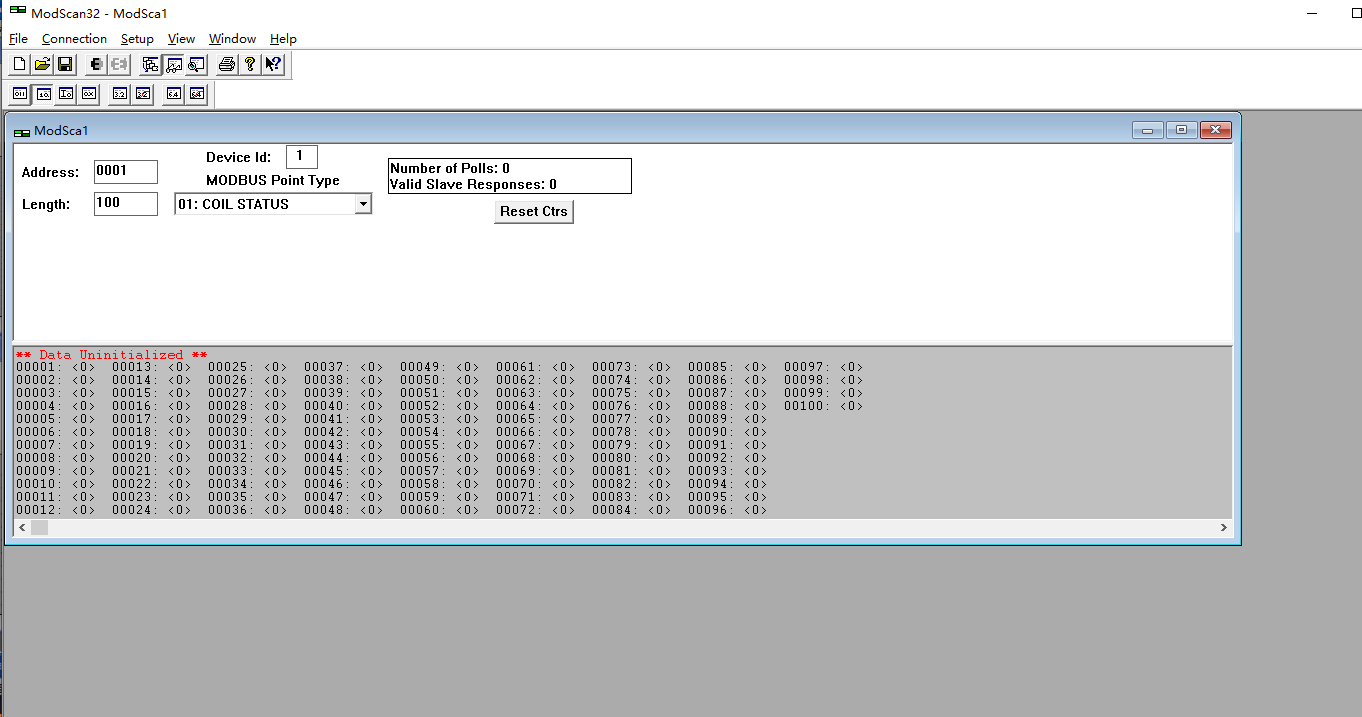Select coil entry '00100: <0>'
Viewport: 1362px width, 717px height.
coord(823,406)
